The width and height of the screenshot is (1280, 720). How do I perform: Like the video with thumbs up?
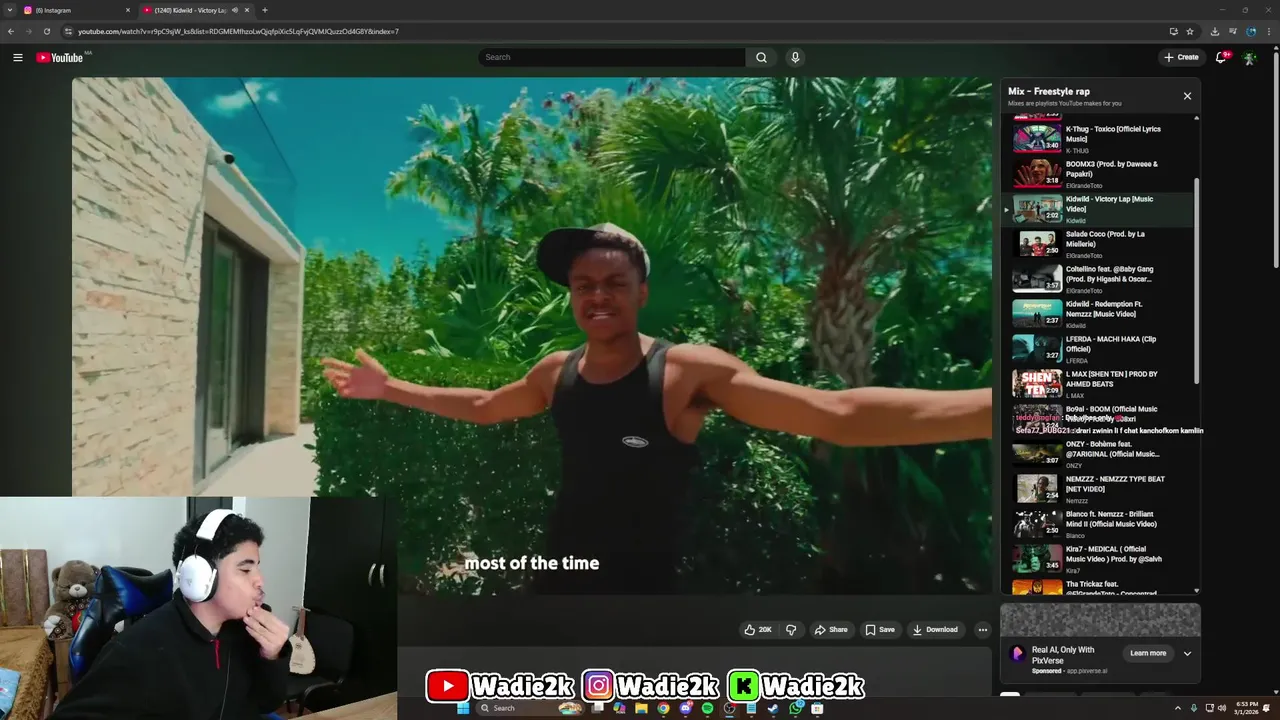pos(757,630)
